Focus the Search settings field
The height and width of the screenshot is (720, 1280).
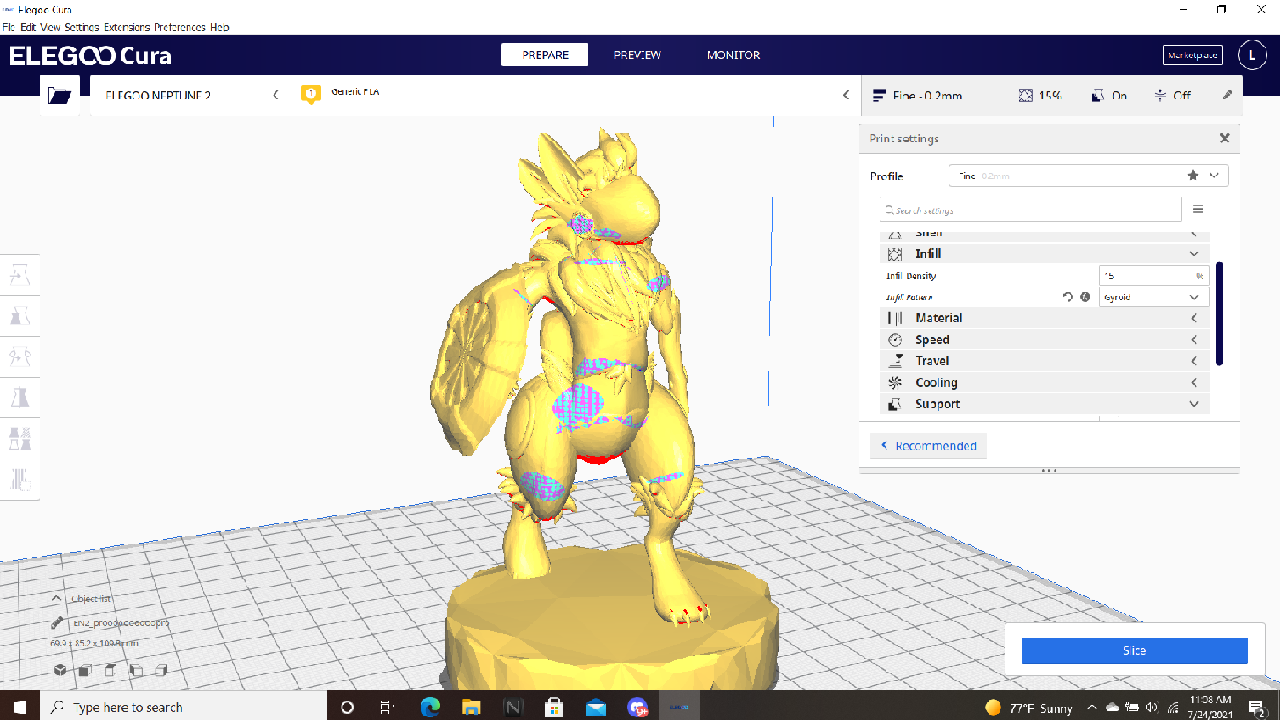click(1030, 210)
